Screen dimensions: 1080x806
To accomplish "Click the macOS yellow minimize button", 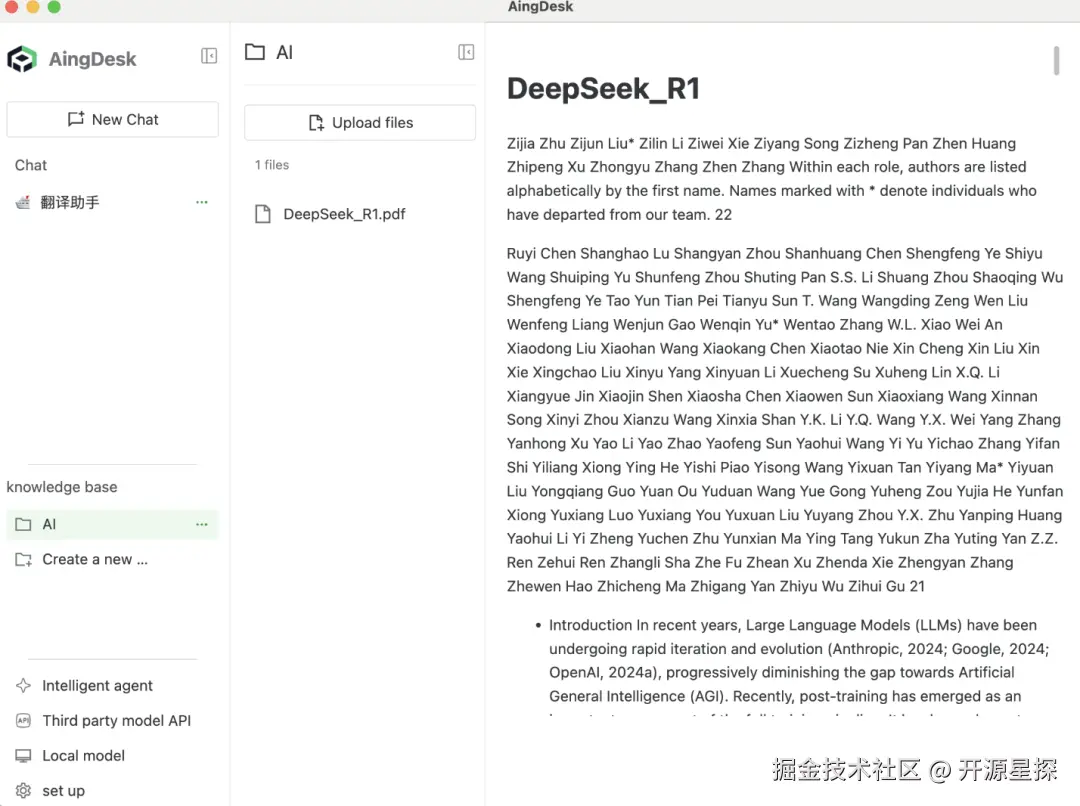I will tap(32, 7).
